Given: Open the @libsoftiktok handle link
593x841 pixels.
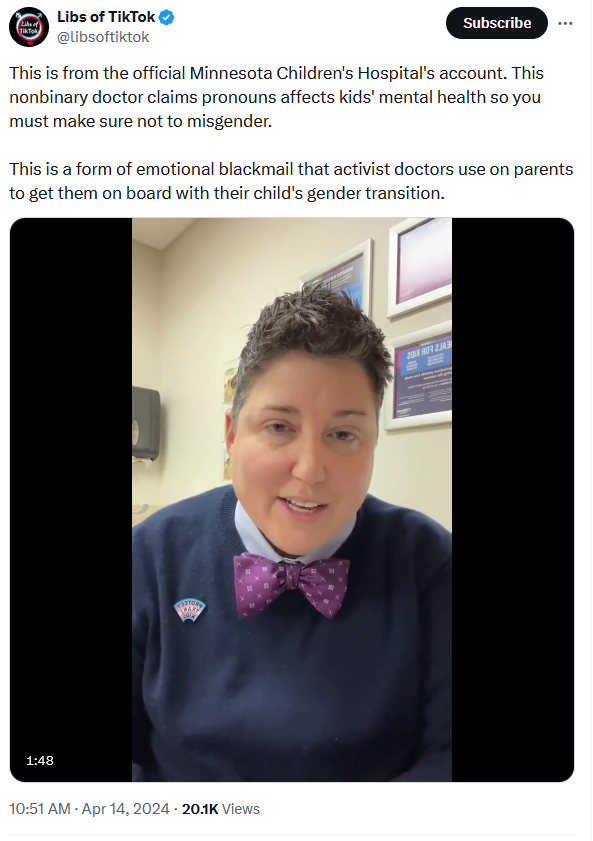Looking at the screenshot, I should point(103,37).
